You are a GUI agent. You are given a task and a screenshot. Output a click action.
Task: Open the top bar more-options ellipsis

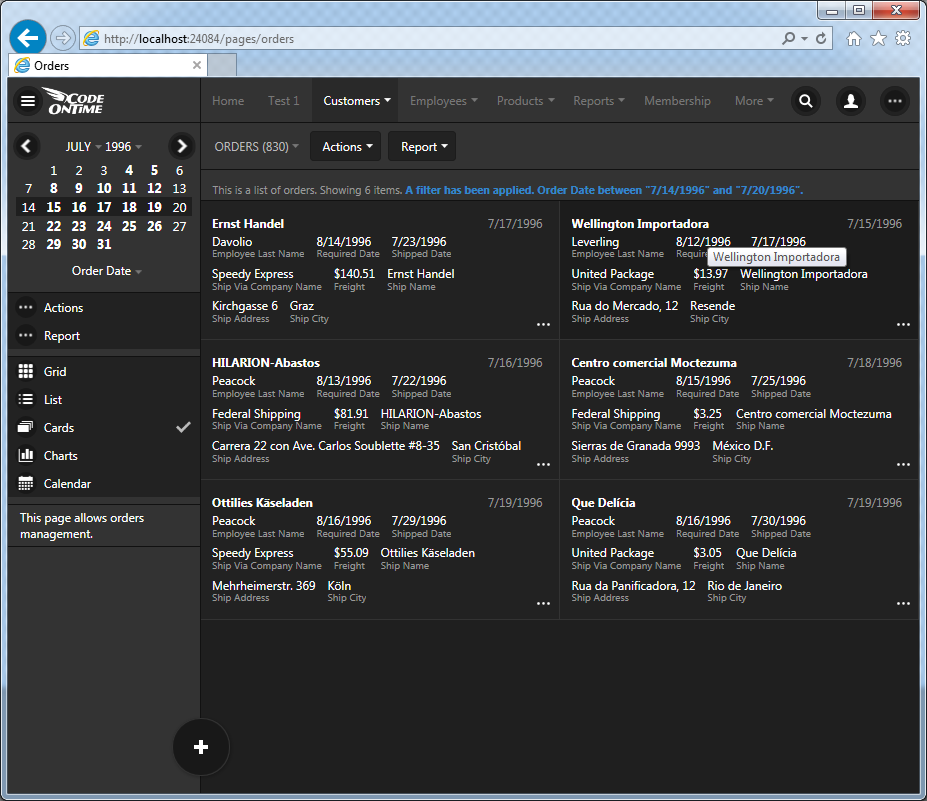(894, 101)
